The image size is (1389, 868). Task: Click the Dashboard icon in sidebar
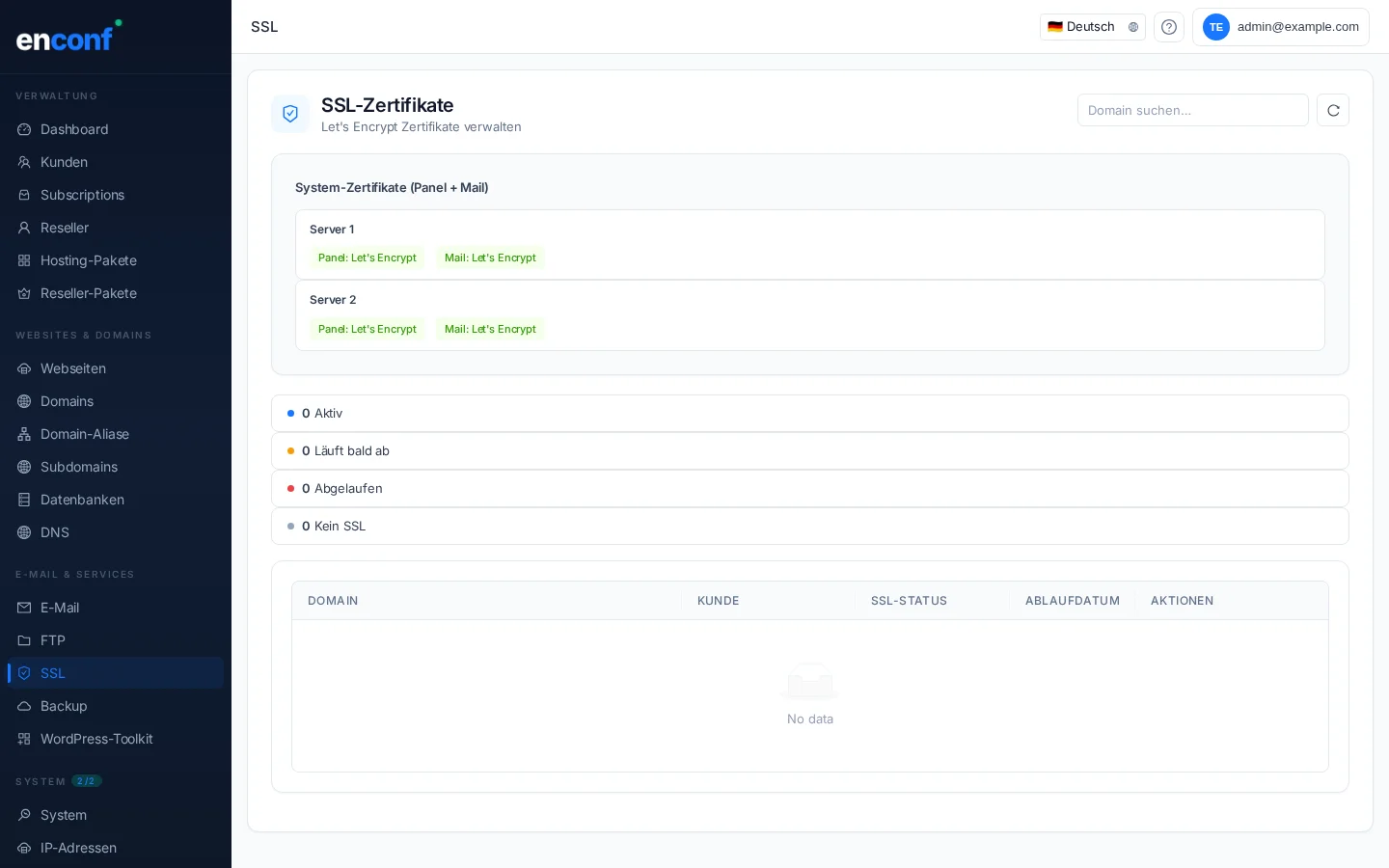[x=24, y=129]
